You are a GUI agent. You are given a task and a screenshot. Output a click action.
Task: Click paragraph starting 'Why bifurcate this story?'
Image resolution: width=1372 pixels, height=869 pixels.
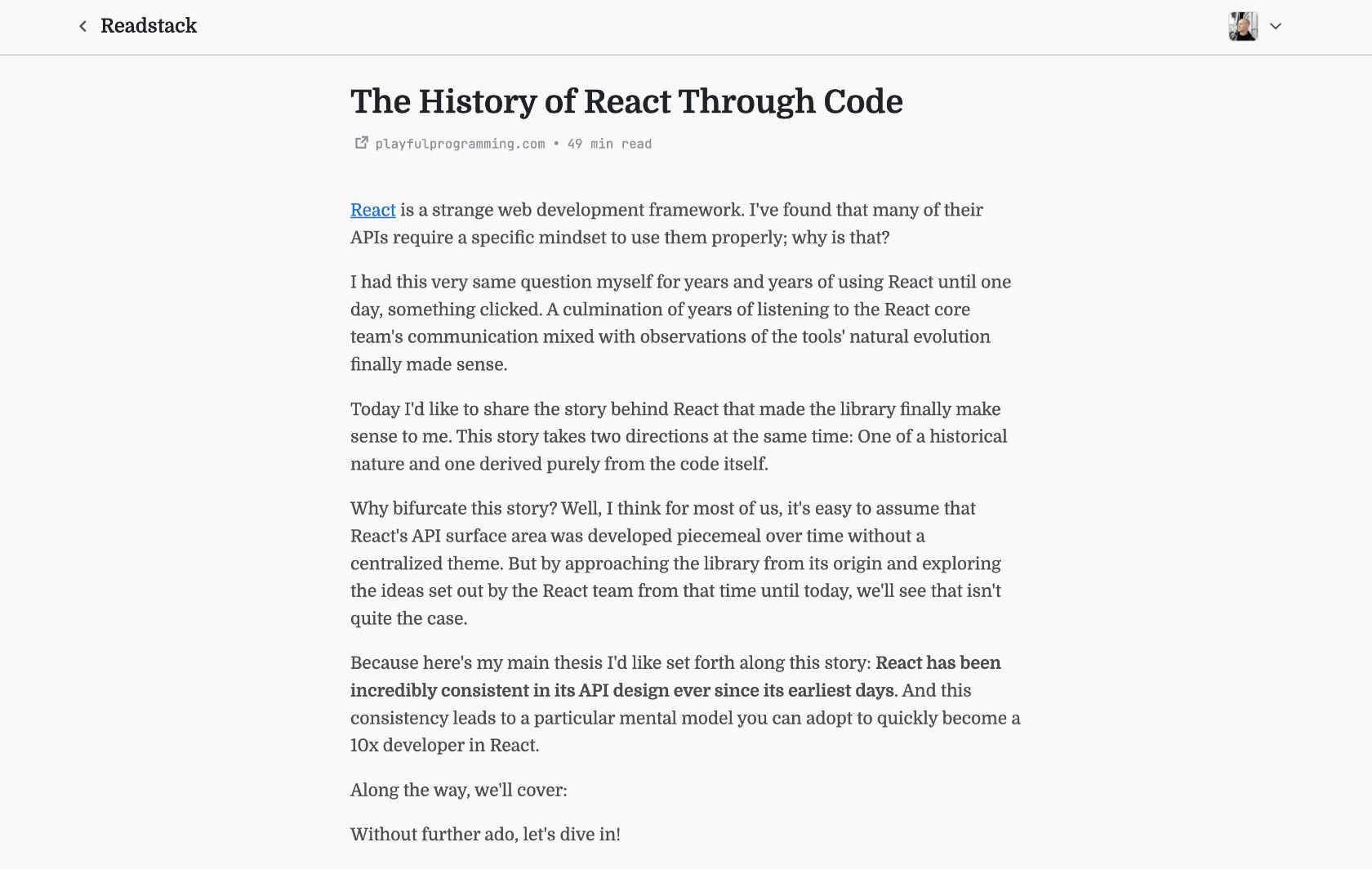pos(676,563)
